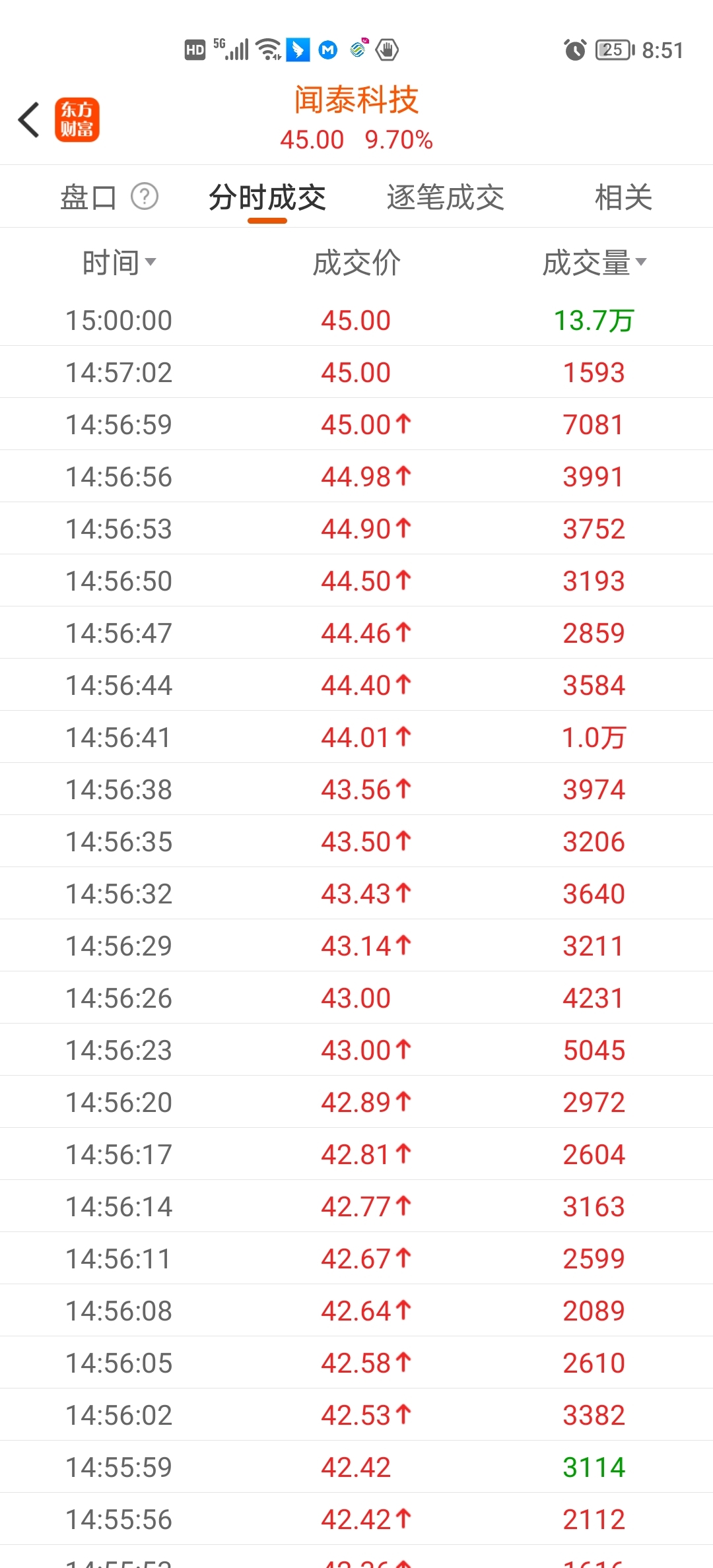Image resolution: width=713 pixels, height=1568 pixels.
Task: Tap the hand gesture notification icon
Action: pos(387,49)
